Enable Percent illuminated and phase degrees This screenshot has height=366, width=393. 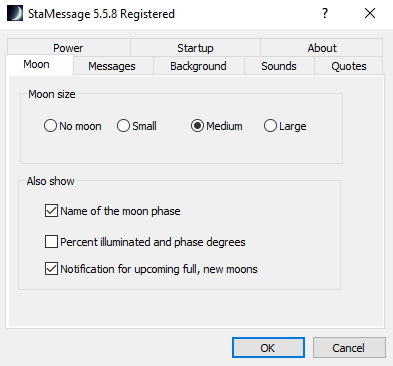click(x=145, y=242)
